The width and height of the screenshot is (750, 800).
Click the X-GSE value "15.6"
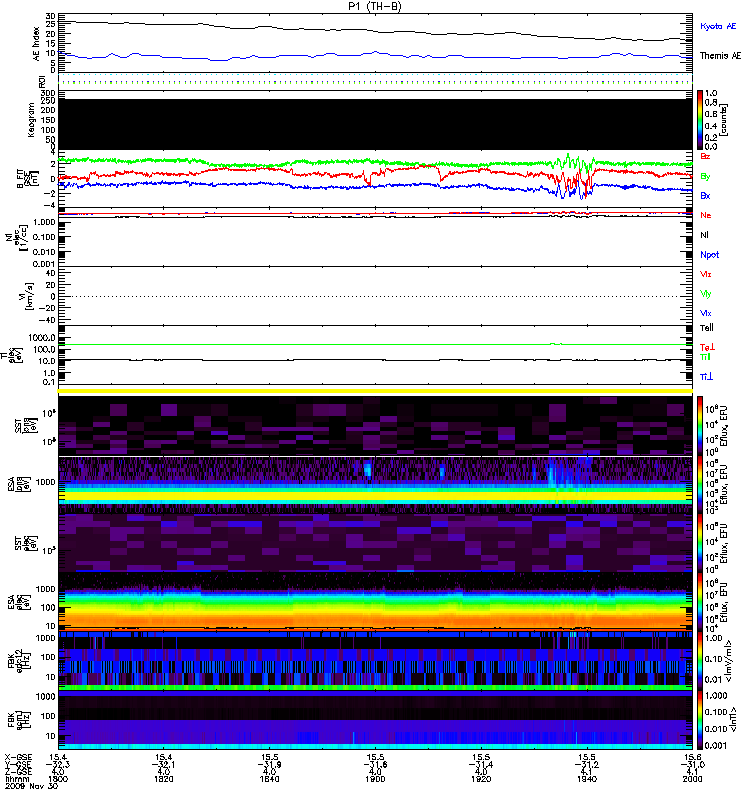pos(692,758)
